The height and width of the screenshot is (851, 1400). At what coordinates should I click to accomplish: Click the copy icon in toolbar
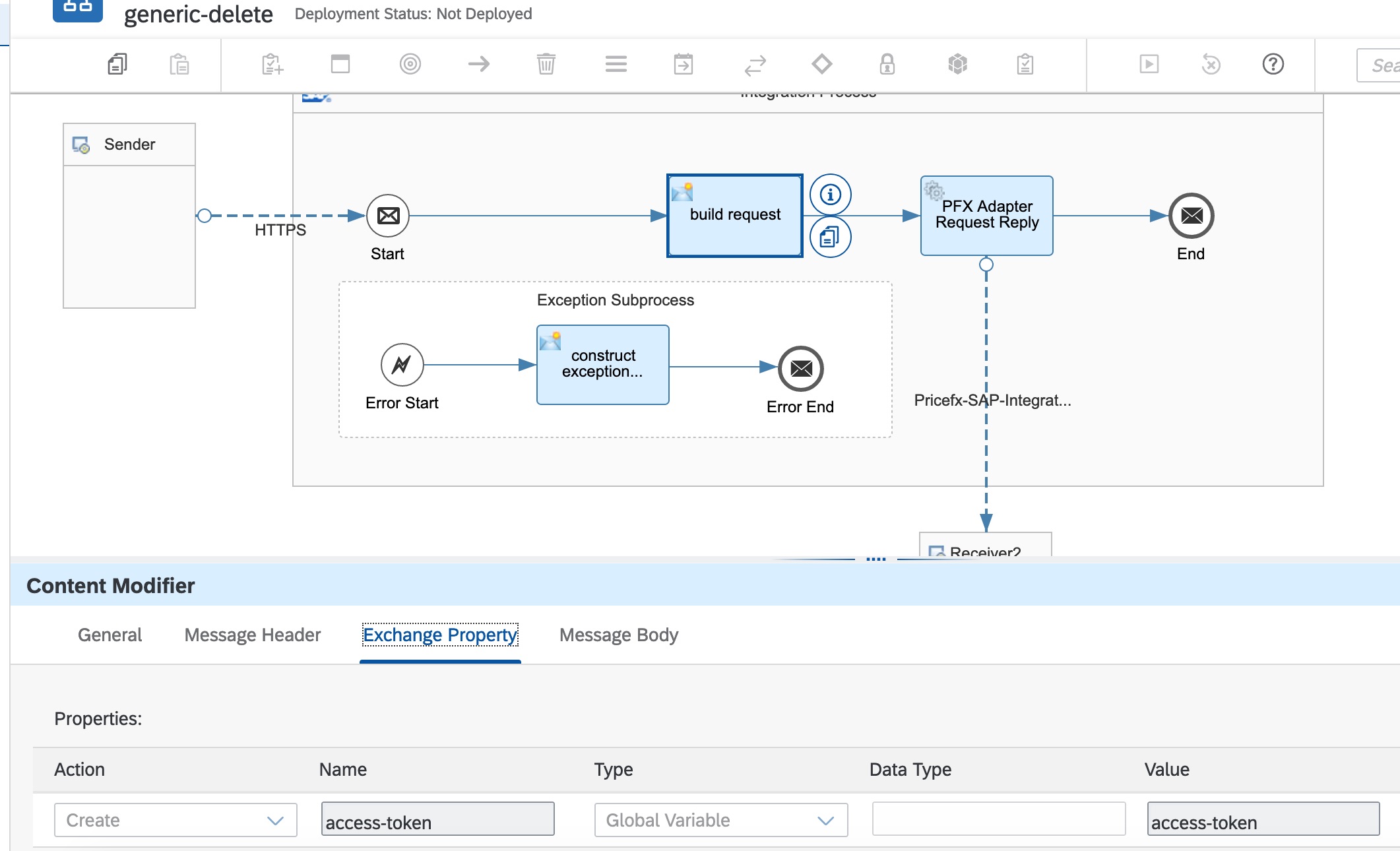coord(117,64)
